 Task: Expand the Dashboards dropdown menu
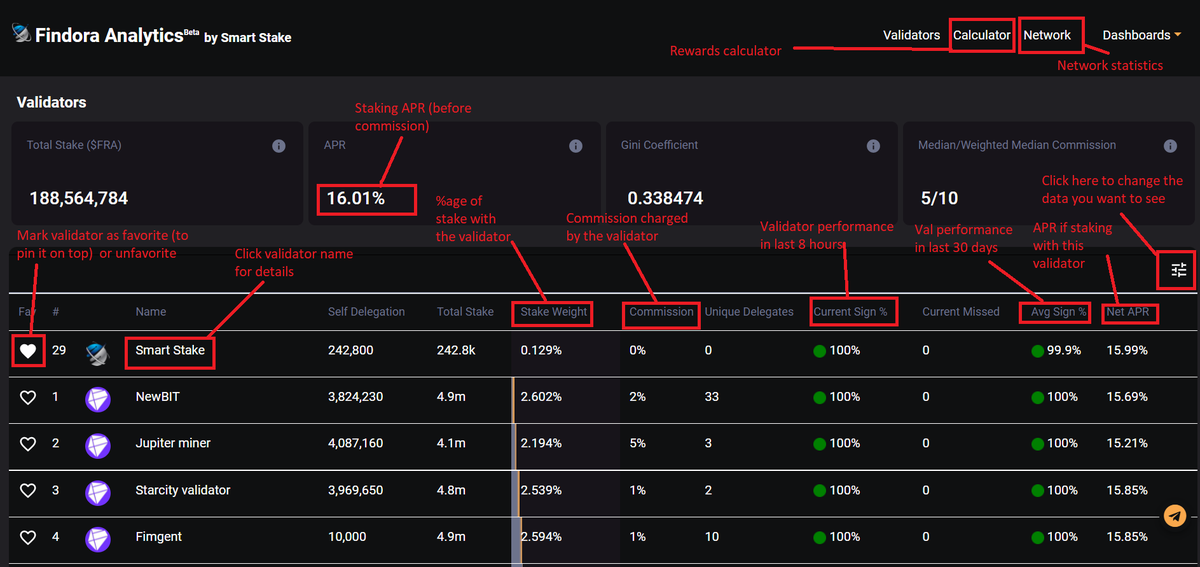point(1141,35)
